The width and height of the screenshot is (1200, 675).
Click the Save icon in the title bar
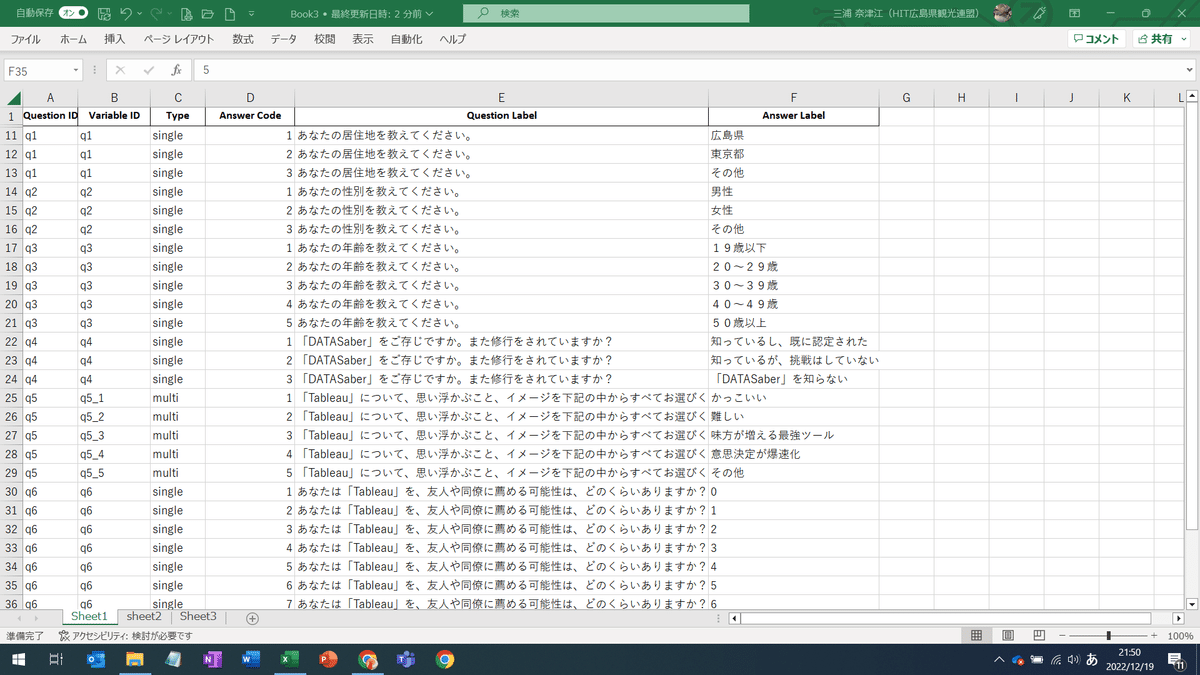point(104,14)
